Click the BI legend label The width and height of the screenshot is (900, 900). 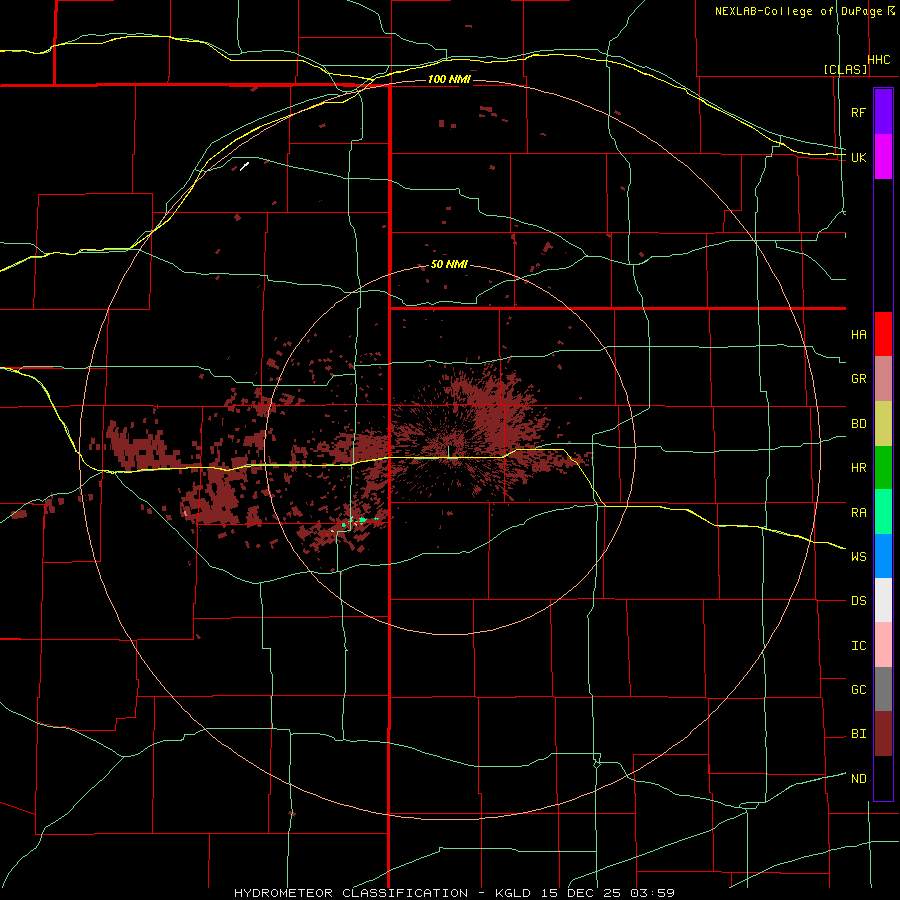[x=858, y=734]
